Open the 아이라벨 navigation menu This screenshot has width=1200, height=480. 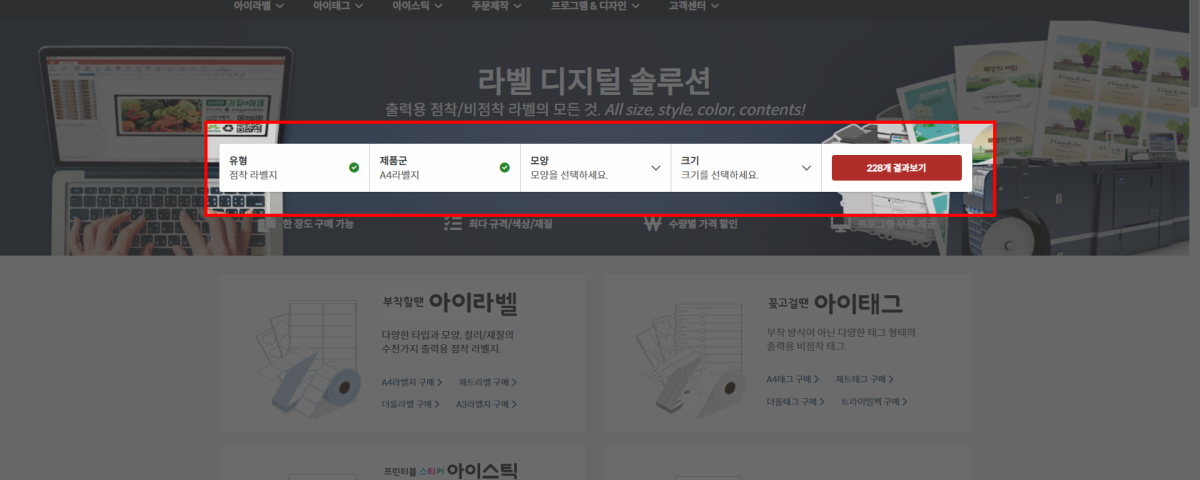pyautogui.click(x=259, y=6)
